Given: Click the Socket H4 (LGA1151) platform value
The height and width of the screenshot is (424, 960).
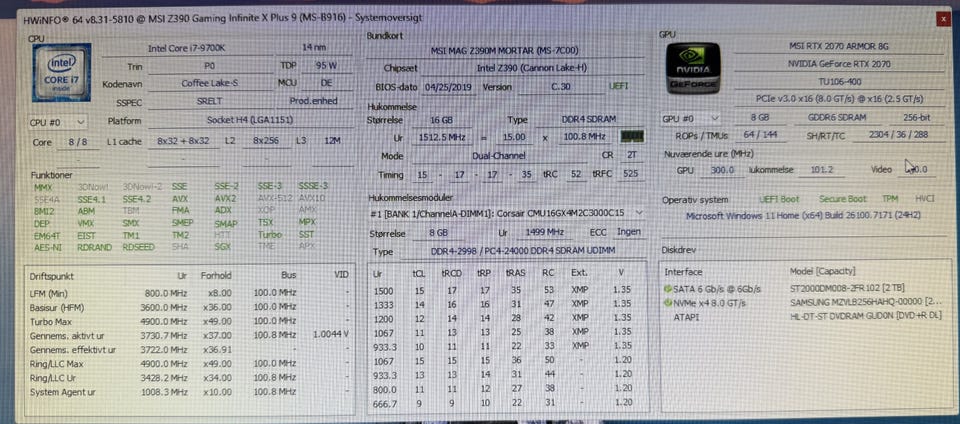Looking at the screenshot, I should [x=251, y=121].
